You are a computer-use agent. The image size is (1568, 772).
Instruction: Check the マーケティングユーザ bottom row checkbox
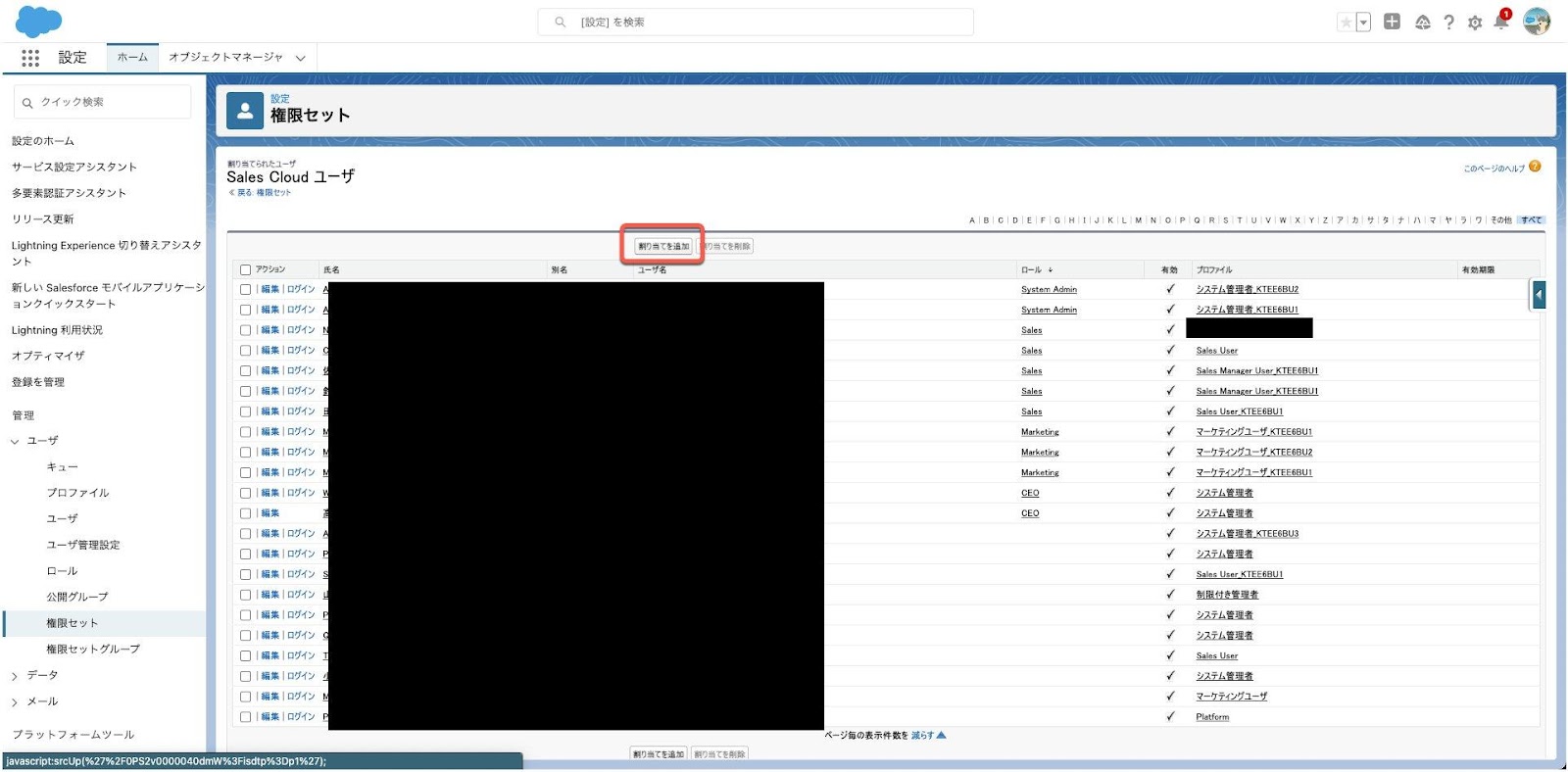[x=246, y=697]
